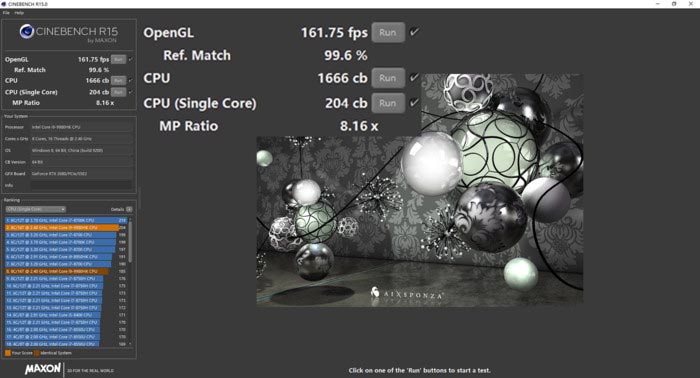Click the small OpenGL score 161.75 fps in left panel
The image size is (700, 378).
(x=93, y=59)
